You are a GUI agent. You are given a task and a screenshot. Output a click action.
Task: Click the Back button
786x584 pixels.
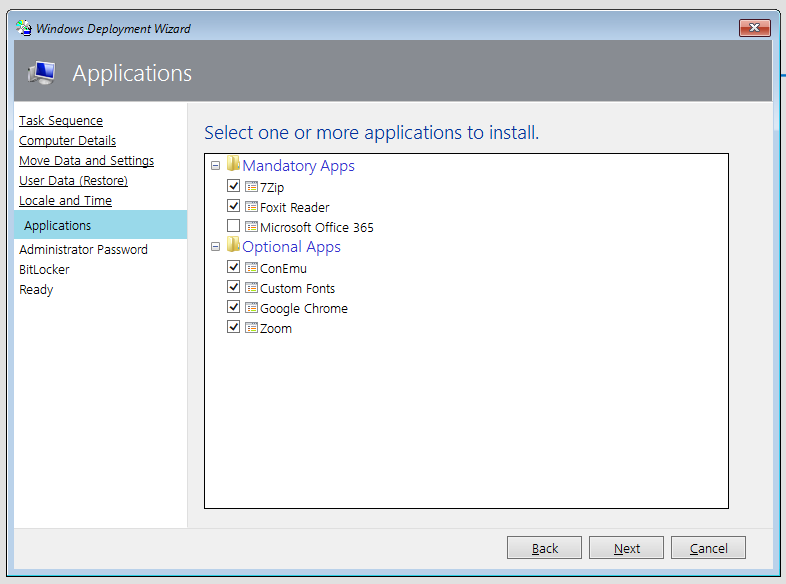pyautogui.click(x=544, y=548)
